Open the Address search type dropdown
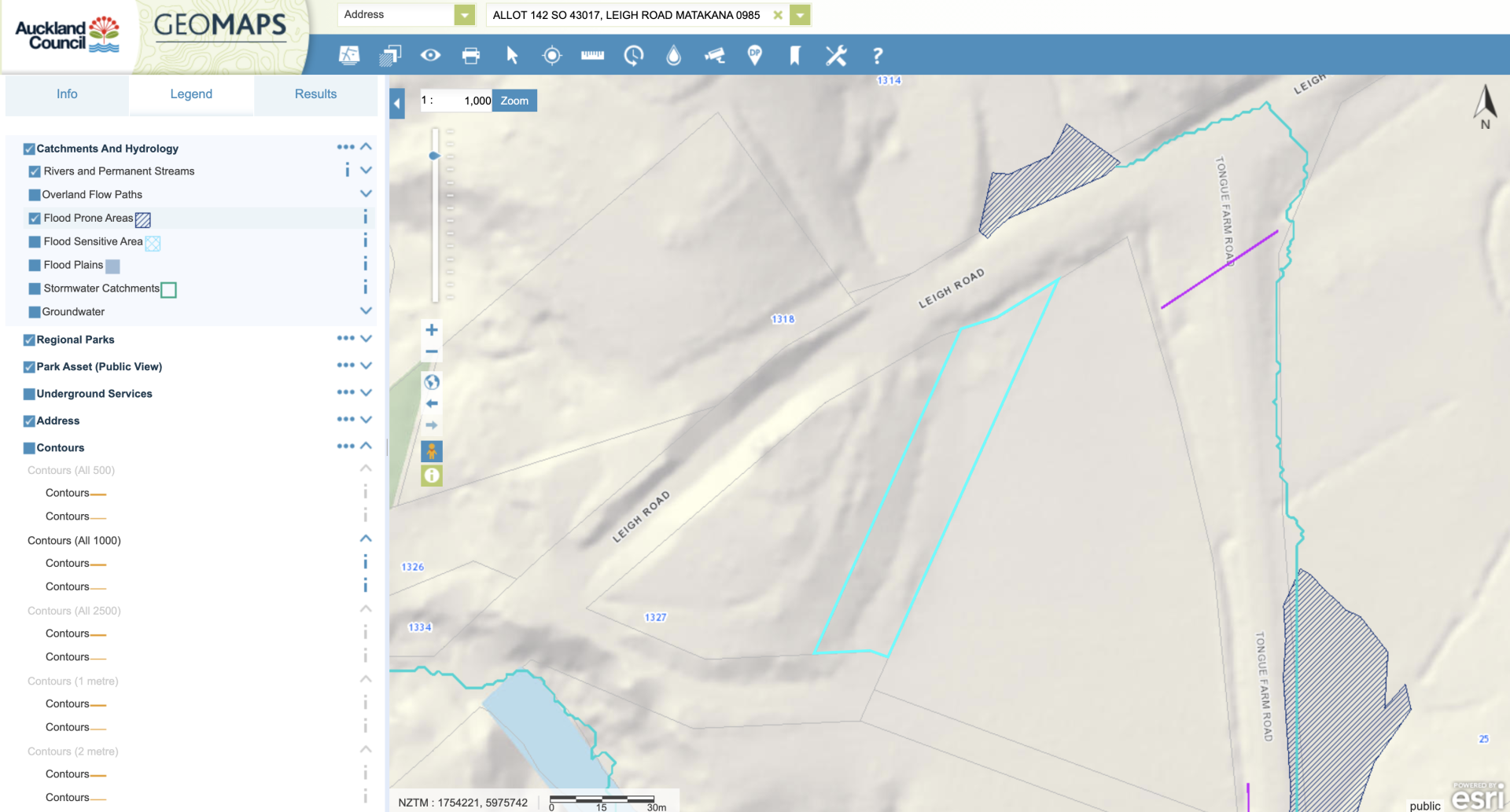The width and height of the screenshot is (1510, 812). 465,15
